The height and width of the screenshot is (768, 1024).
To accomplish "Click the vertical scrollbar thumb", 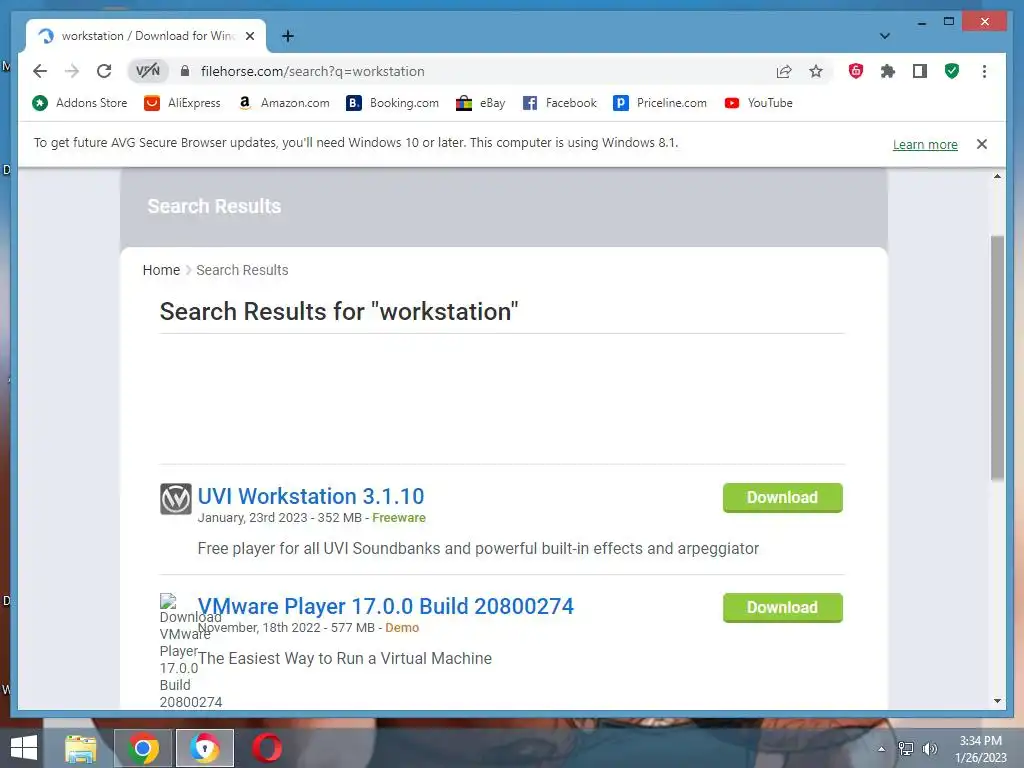I will tap(997, 358).
